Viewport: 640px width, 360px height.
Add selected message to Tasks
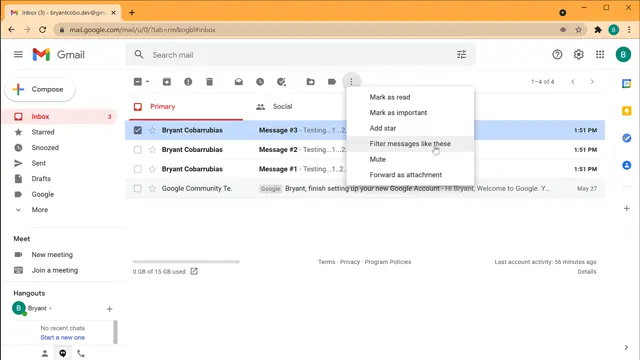tap(281, 82)
